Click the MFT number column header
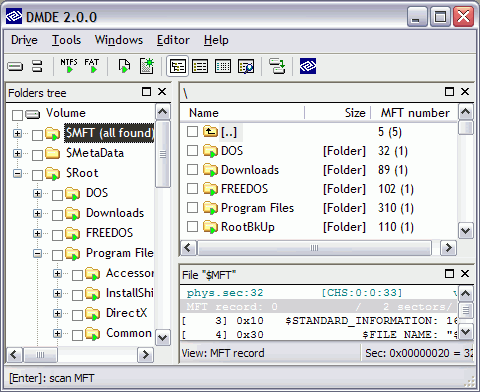Viewport: 480px width, 392px height. click(x=415, y=113)
